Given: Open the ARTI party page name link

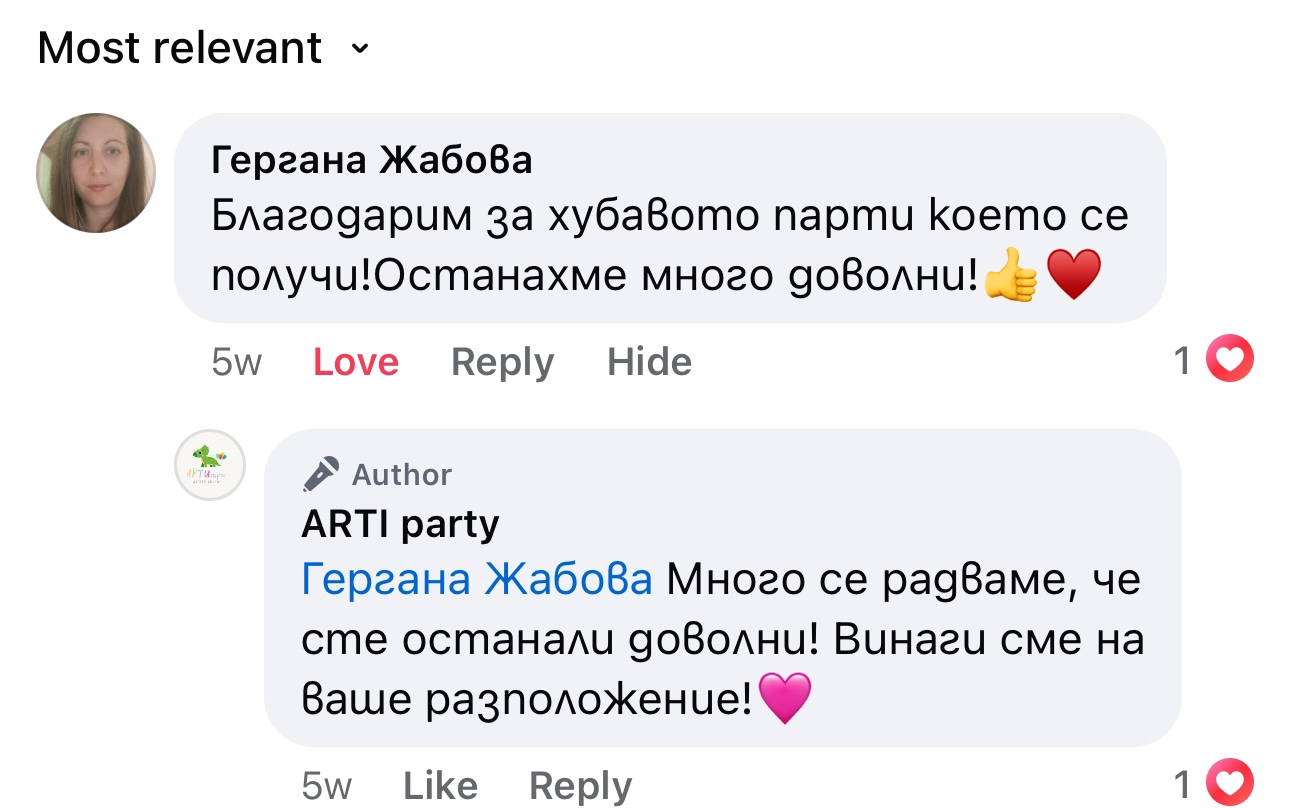Looking at the screenshot, I should coord(400,523).
